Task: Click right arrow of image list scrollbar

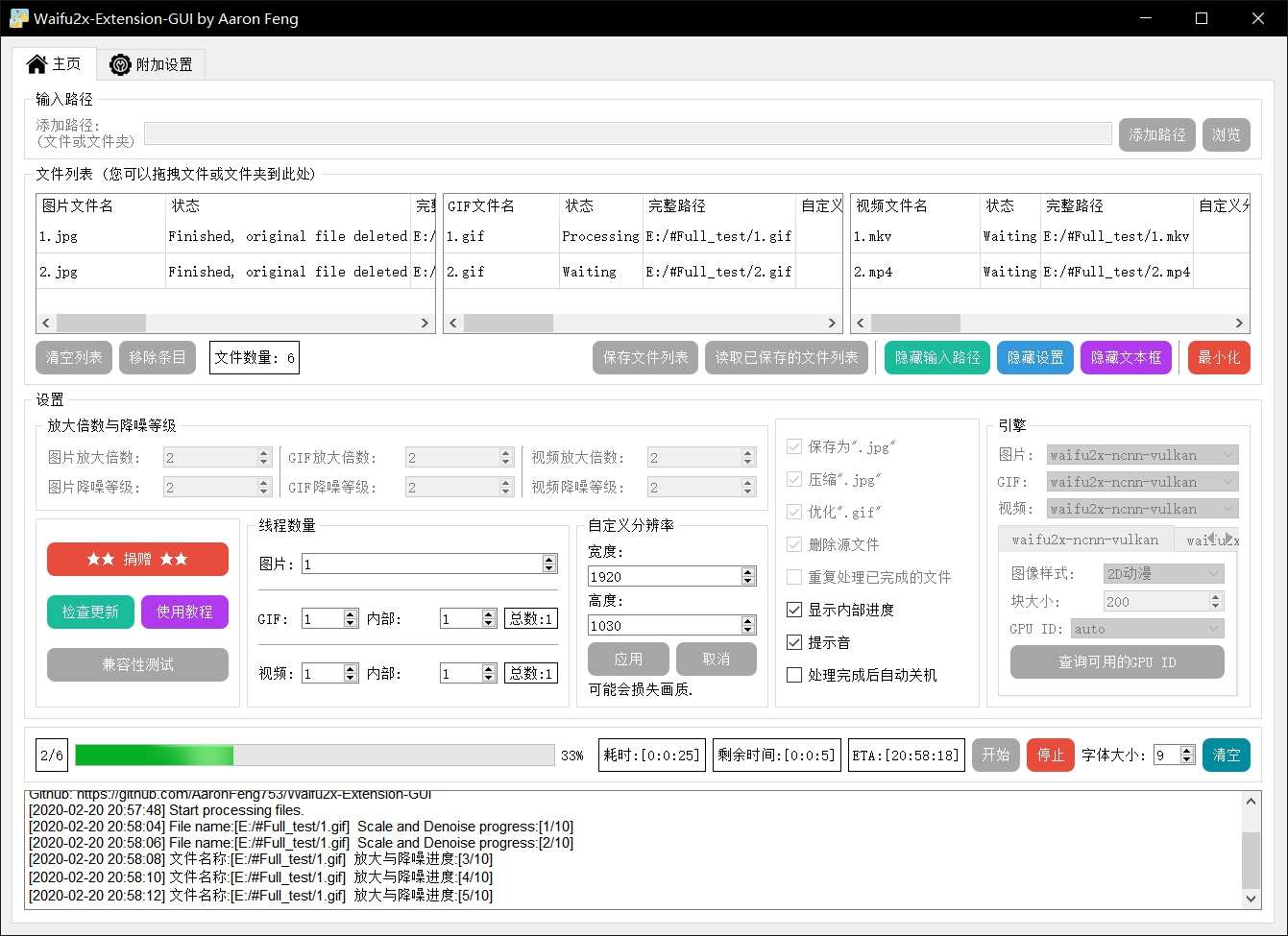Action: point(425,324)
